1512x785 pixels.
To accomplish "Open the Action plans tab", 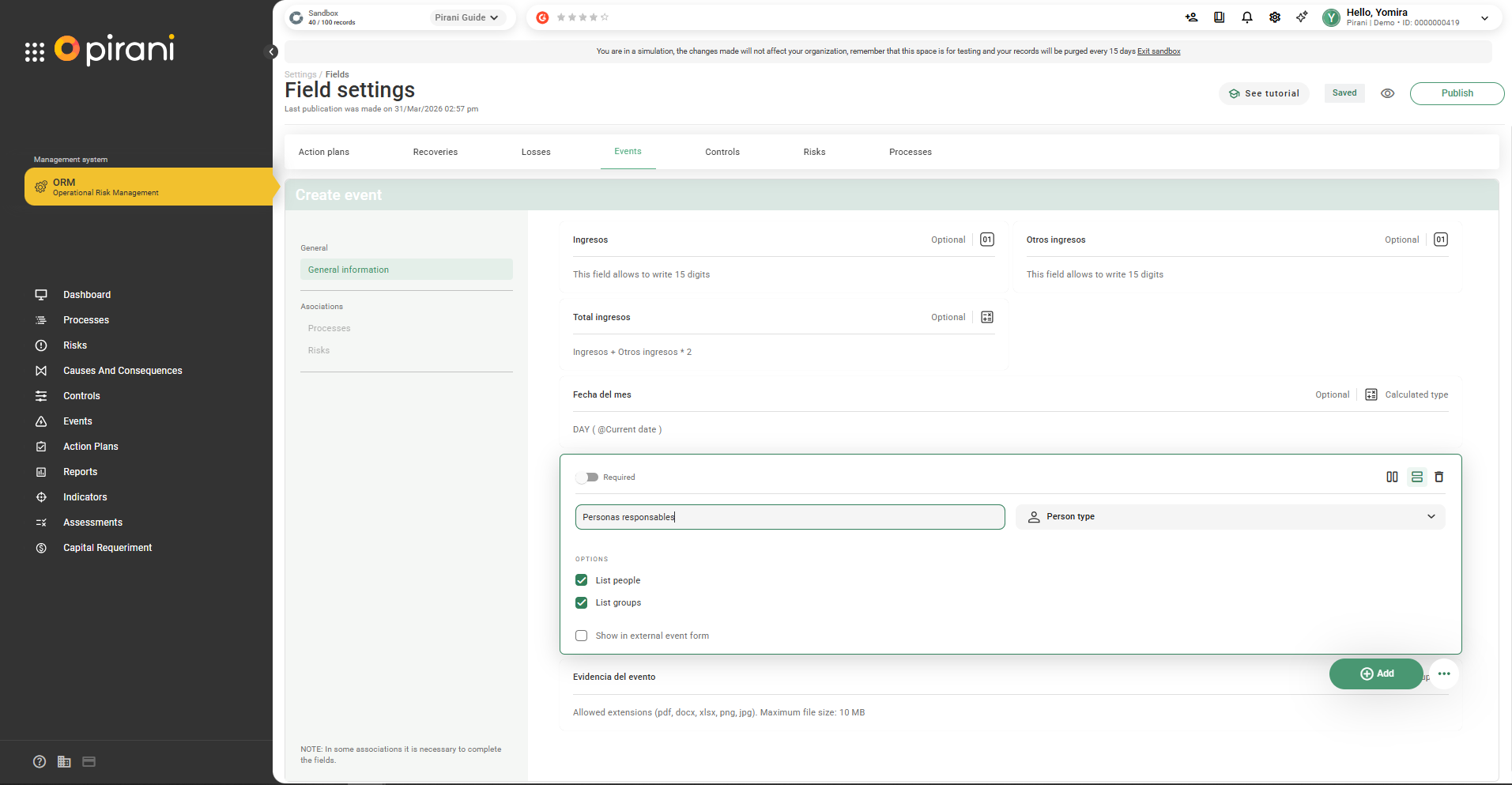I will pyautogui.click(x=323, y=152).
